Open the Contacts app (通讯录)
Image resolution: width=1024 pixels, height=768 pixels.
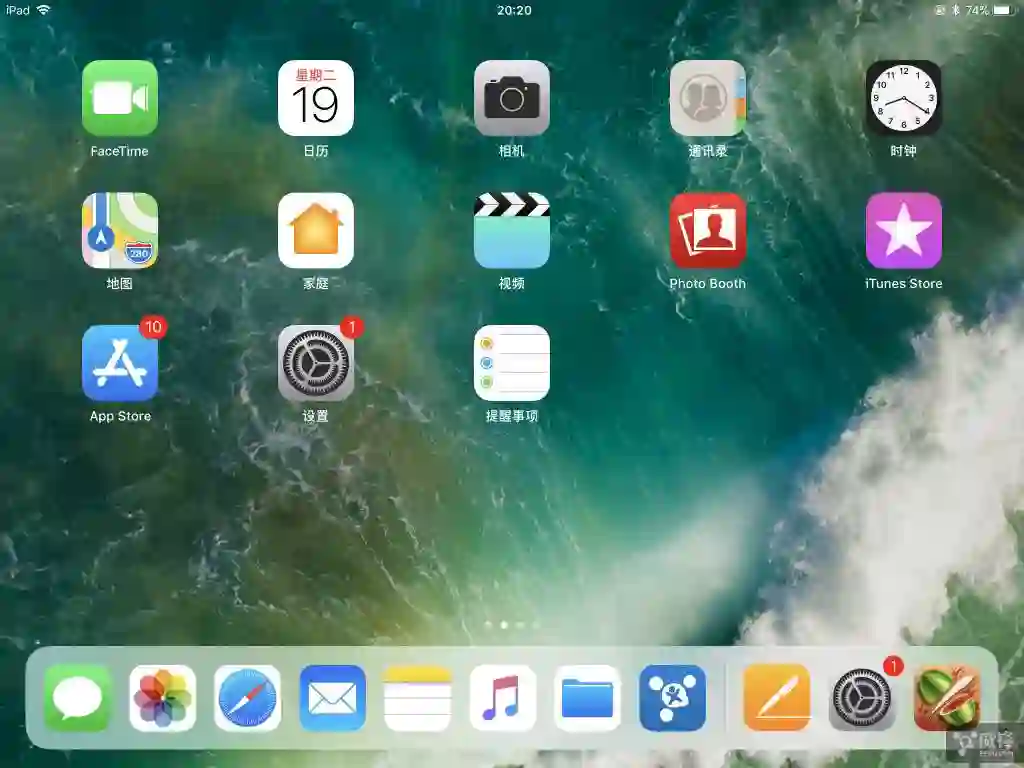point(708,98)
